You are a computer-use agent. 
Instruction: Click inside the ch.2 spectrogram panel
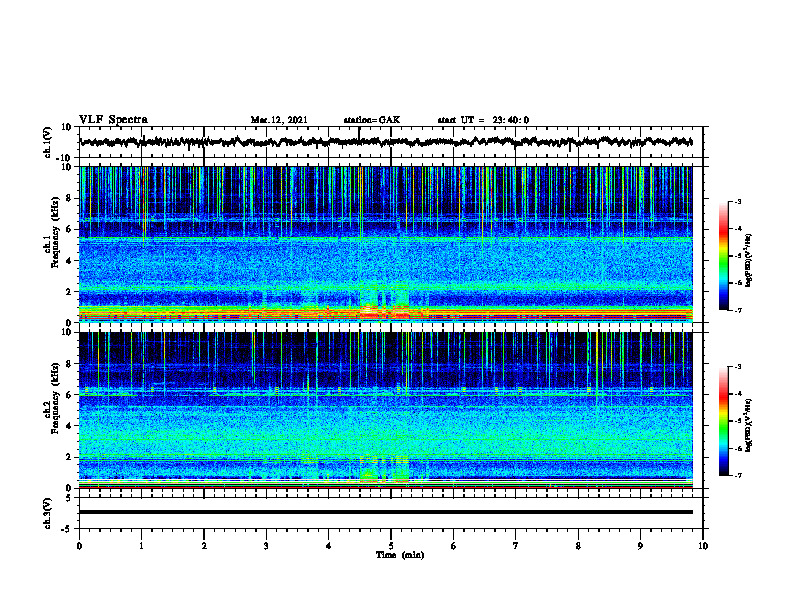[386, 410]
